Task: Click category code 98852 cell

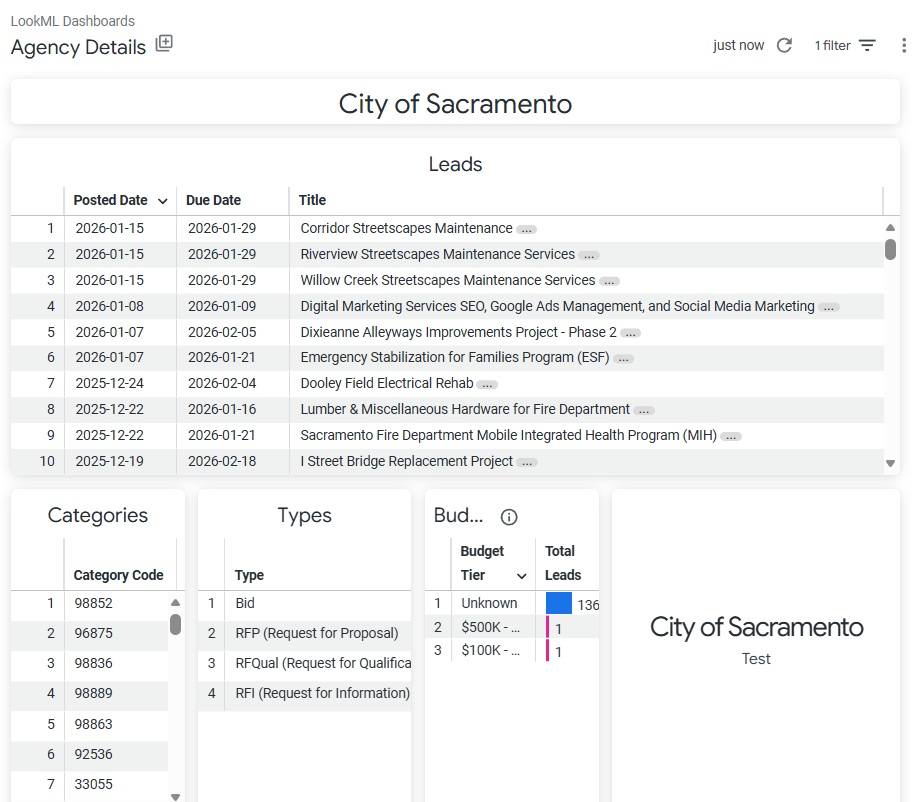Action: [94, 603]
